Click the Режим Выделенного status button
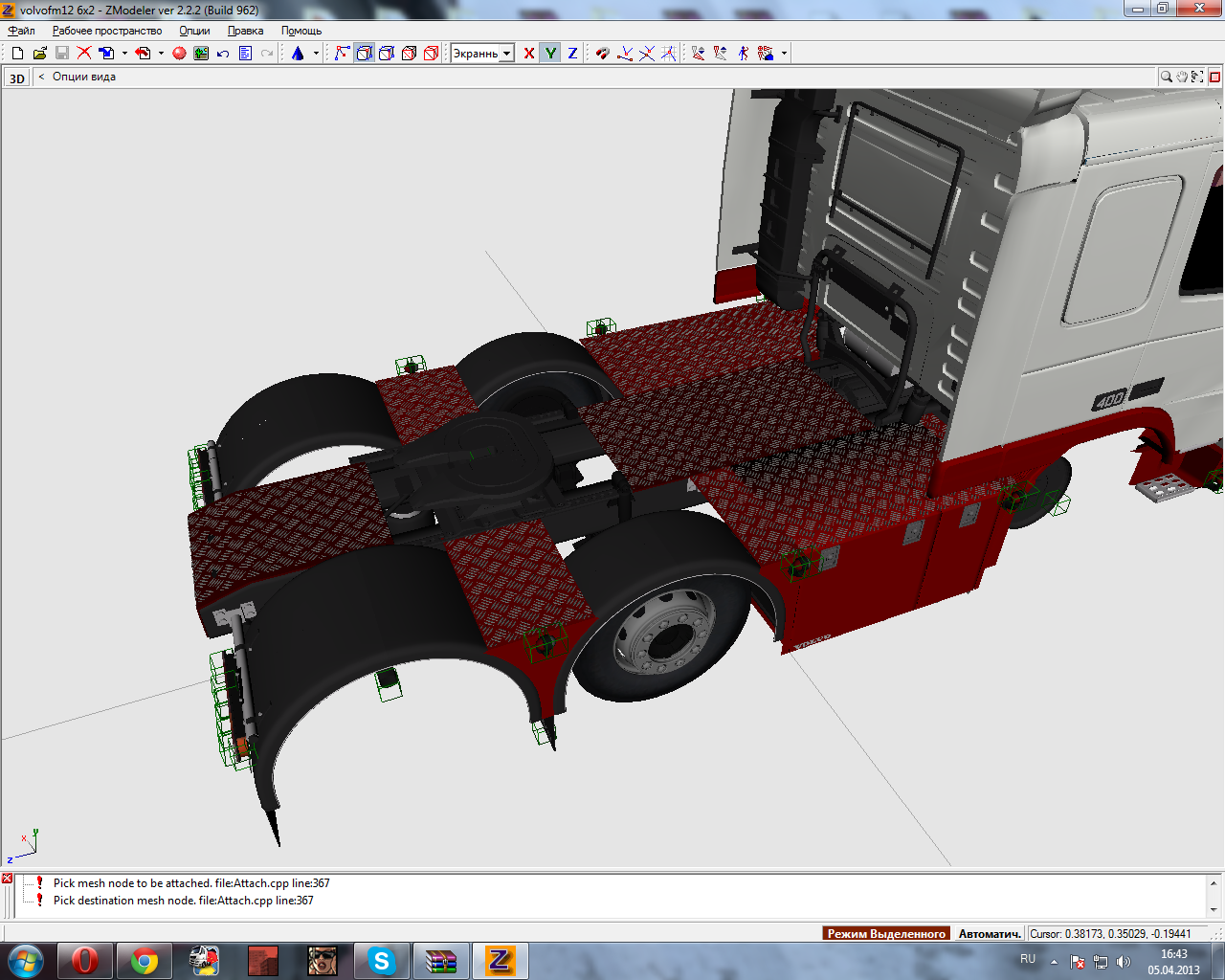Image resolution: width=1225 pixels, height=980 pixels. tap(886, 933)
